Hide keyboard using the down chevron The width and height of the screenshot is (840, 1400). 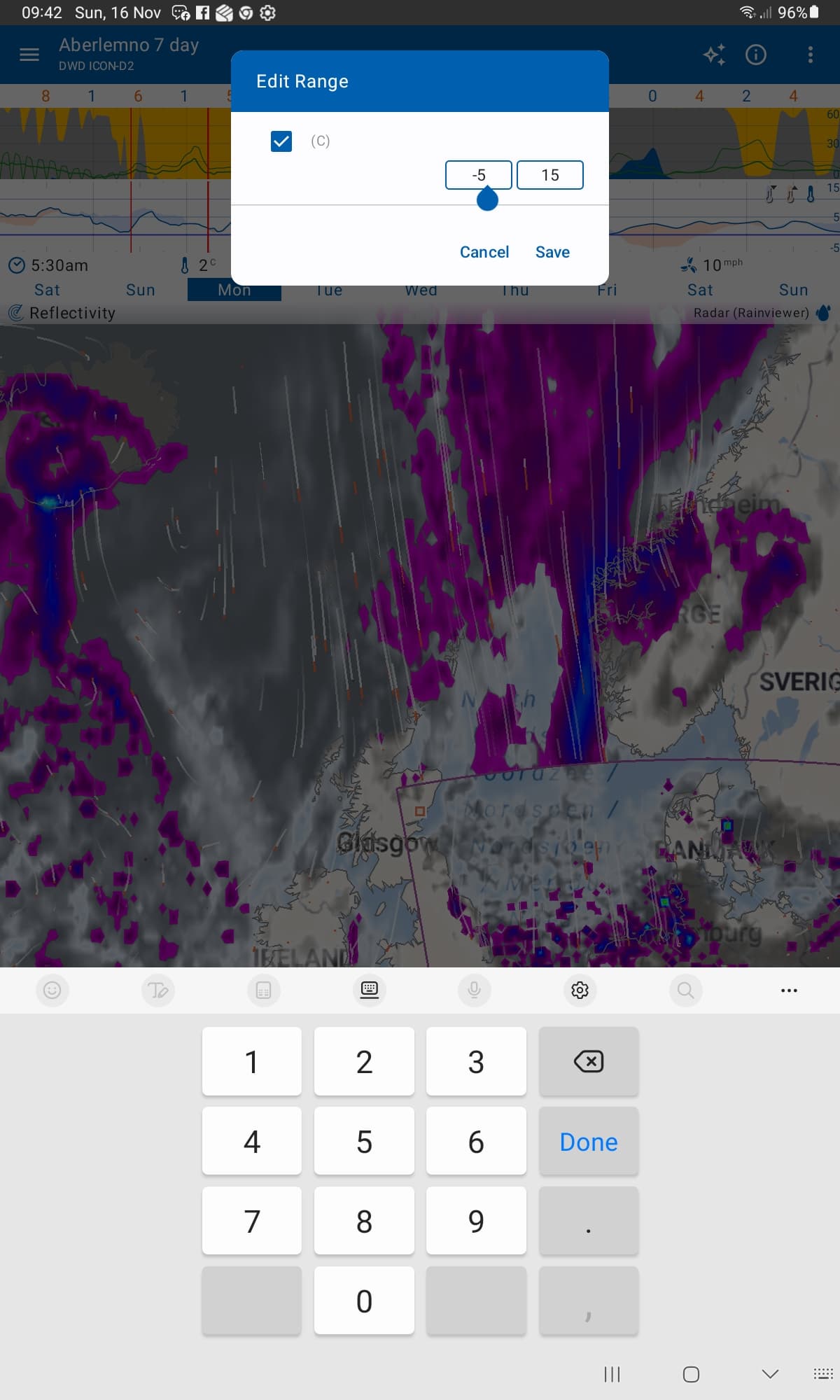770,1374
